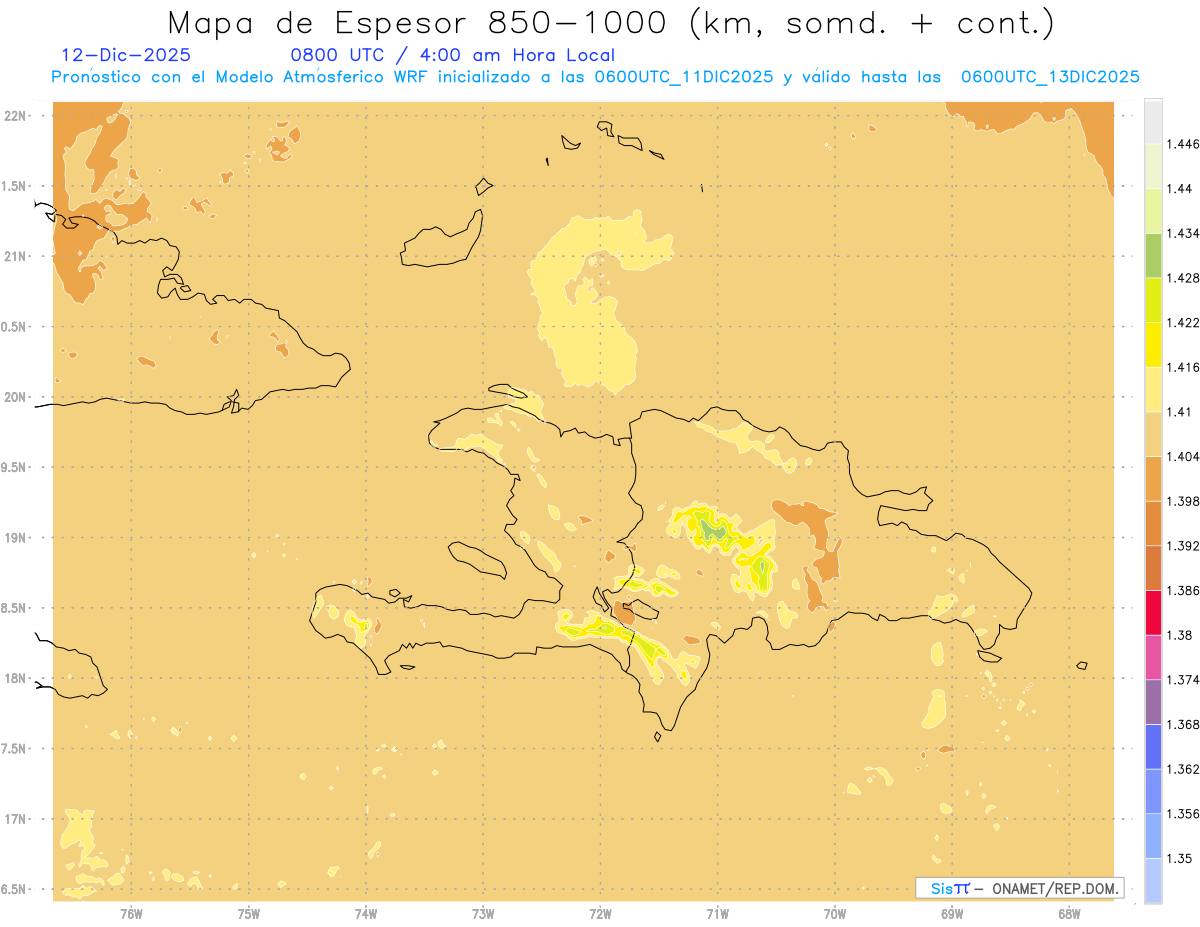Screen dimensions: 1200x927
Task: Pick the green colorbar swatch between 1.428 and 1.434
Action: point(1153,255)
